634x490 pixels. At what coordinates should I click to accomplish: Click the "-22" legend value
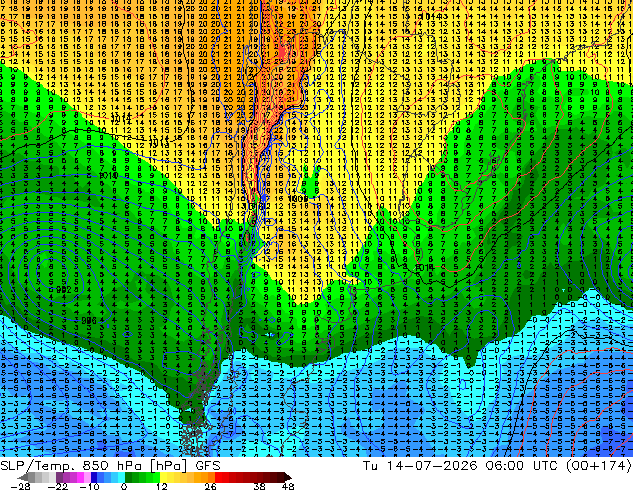click(x=57, y=486)
